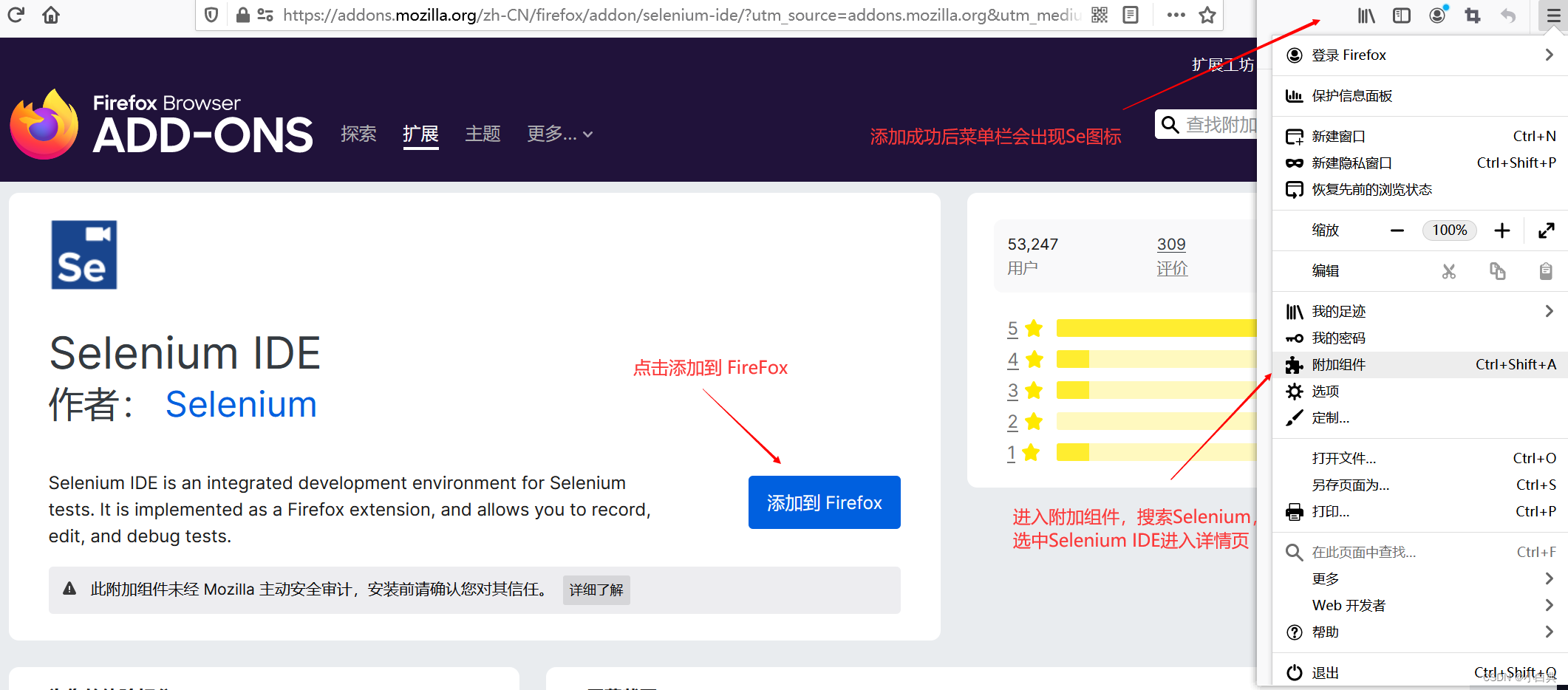Click the 探索 navigation link
Viewport: 1568px width, 690px height.
[358, 134]
